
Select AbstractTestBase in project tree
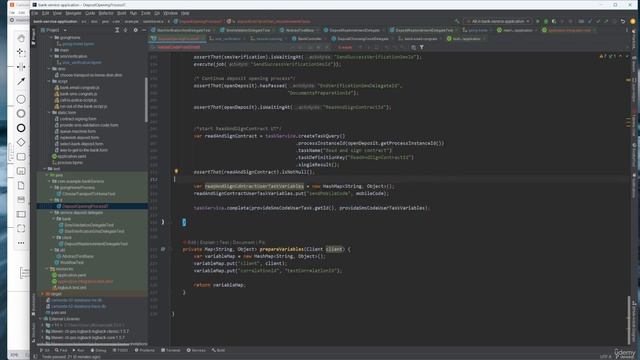pos(78,256)
